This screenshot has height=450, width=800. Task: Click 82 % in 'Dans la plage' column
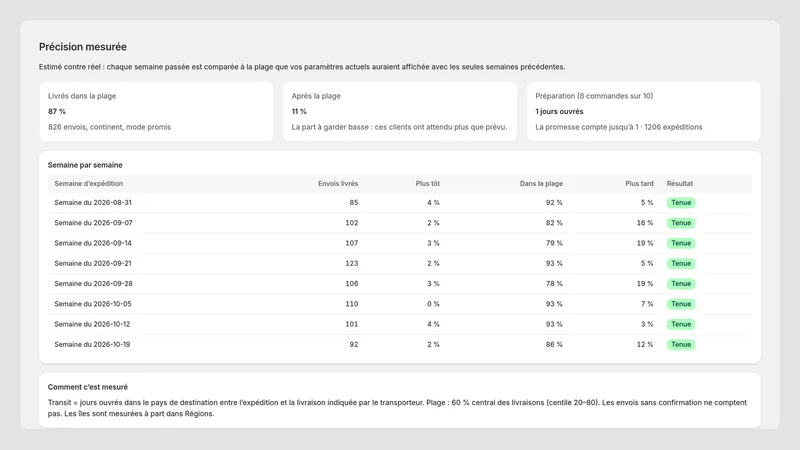coord(554,223)
